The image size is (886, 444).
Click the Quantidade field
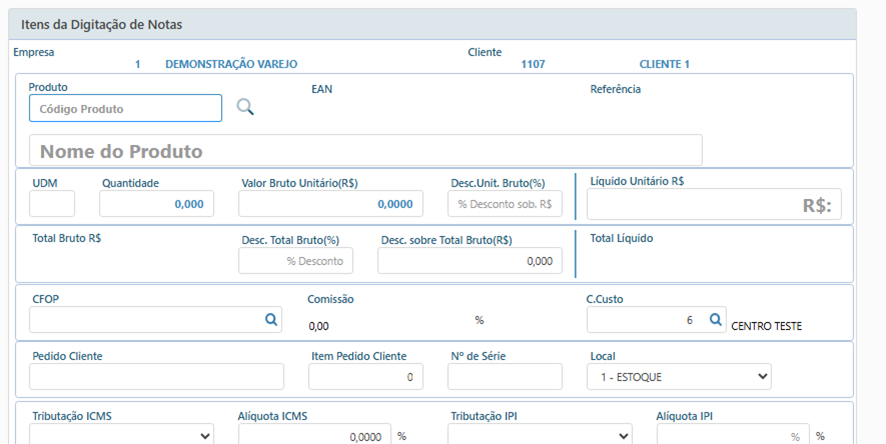tap(156, 204)
